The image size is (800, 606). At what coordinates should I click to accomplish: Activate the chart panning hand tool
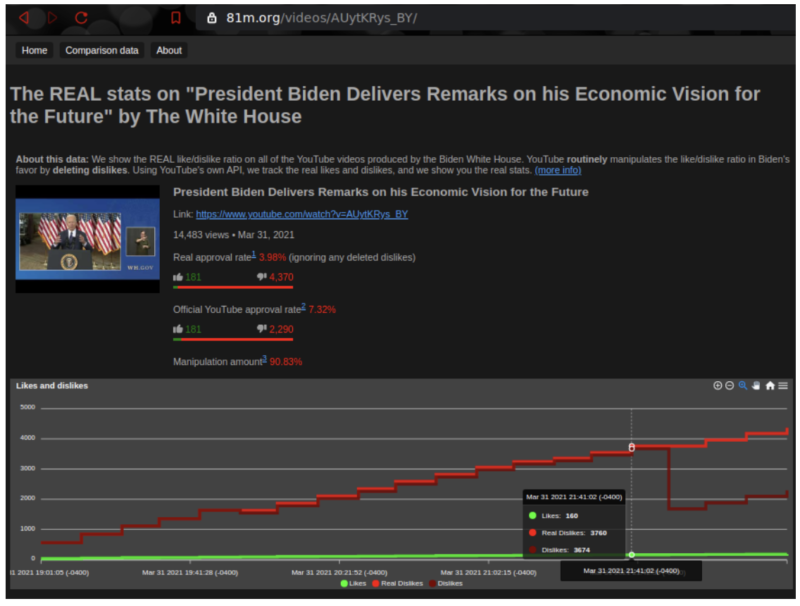[x=756, y=386]
